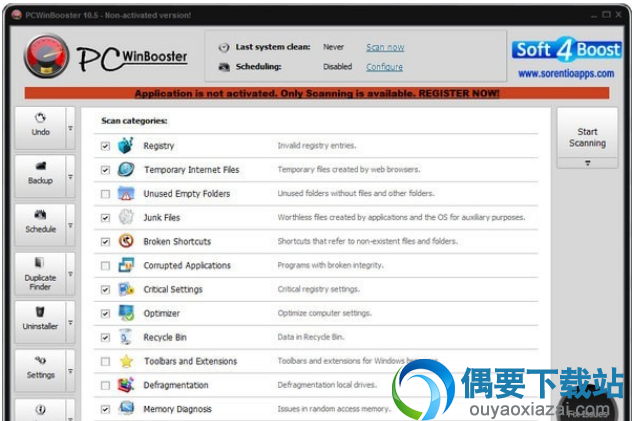
Task: Select the Toolbars and Extensions label
Action: tap(191, 361)
